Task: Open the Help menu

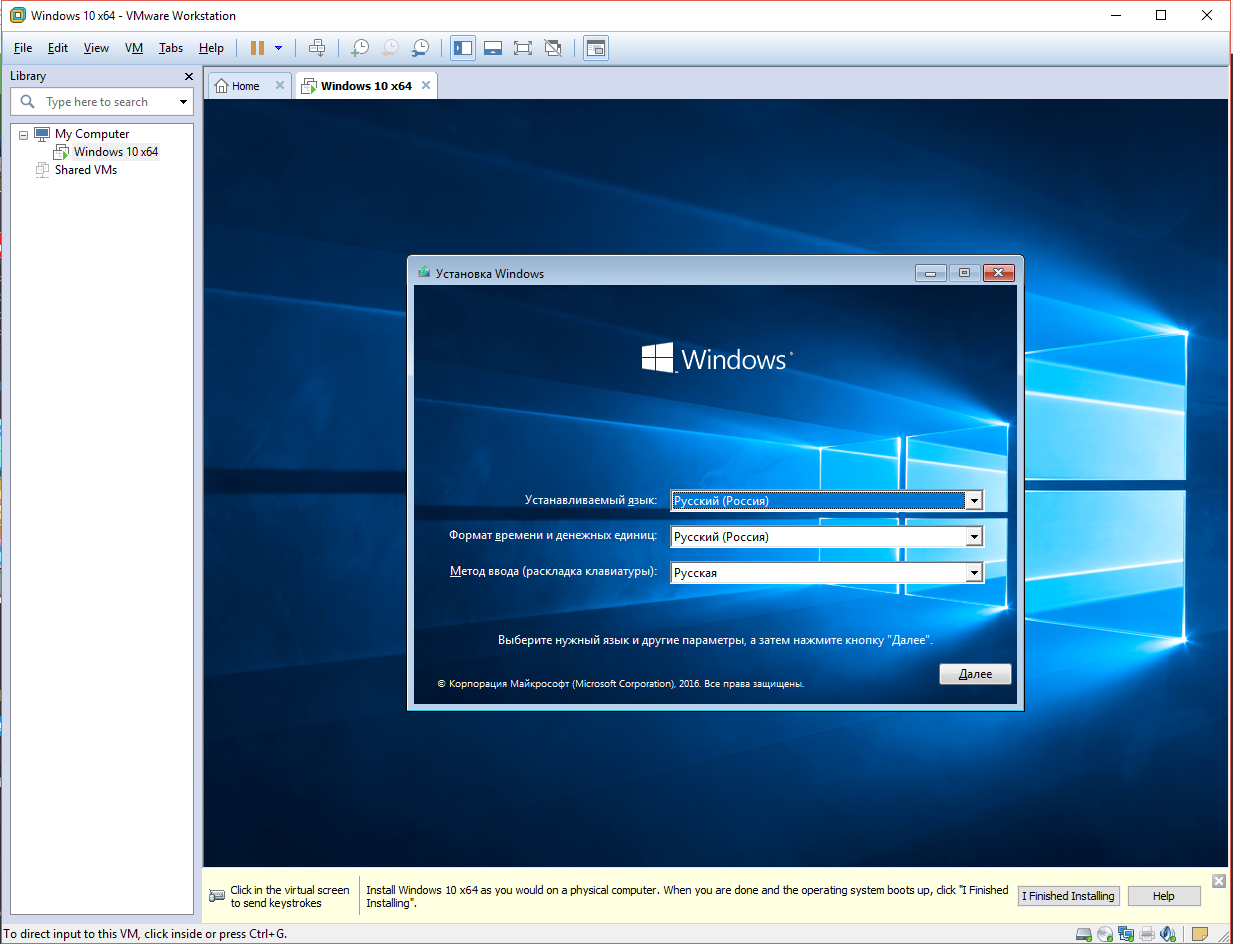Action: tap(211, 48)
